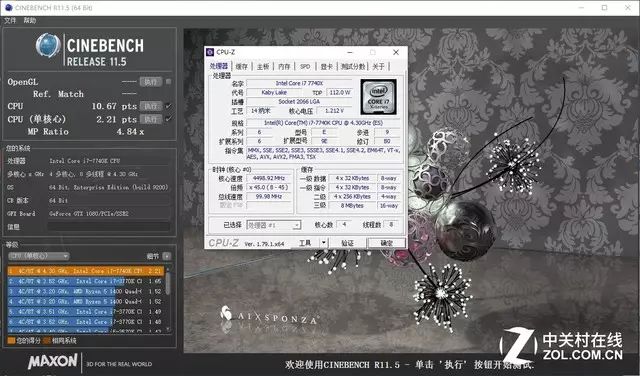Run the CPU single-core (单核心) benchmark
The image size is (640, 376).
pos(151,119)
